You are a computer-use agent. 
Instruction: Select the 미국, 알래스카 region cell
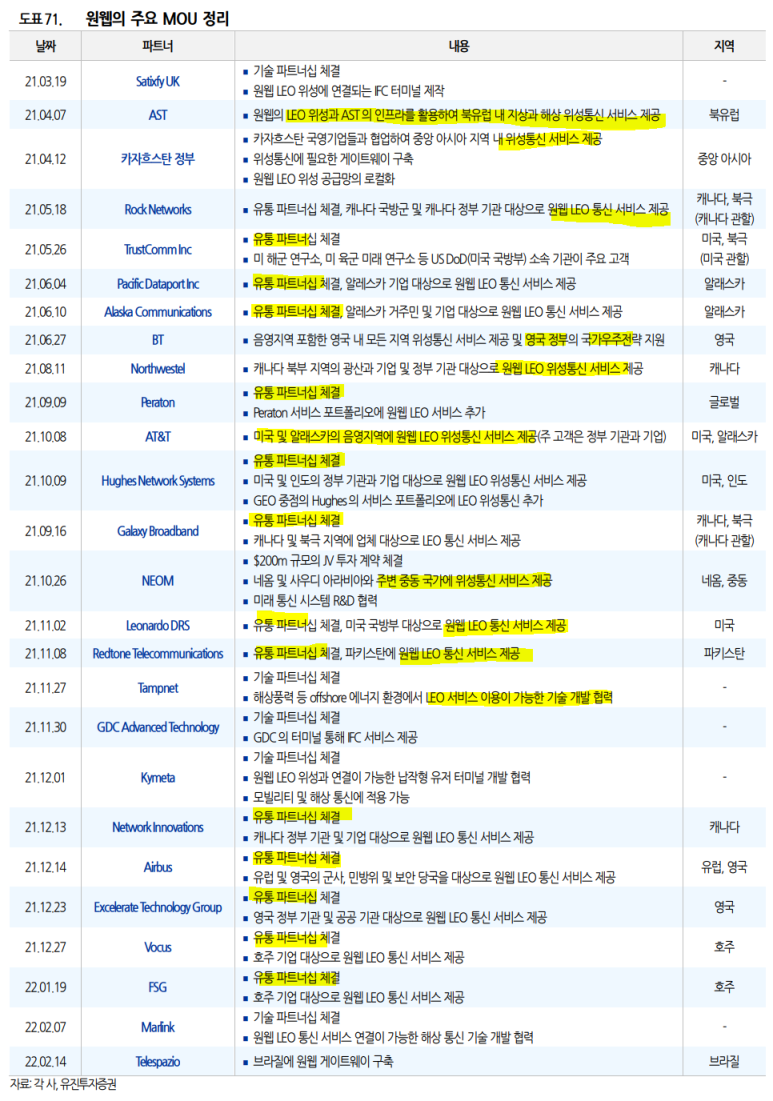tap(725, 437)
